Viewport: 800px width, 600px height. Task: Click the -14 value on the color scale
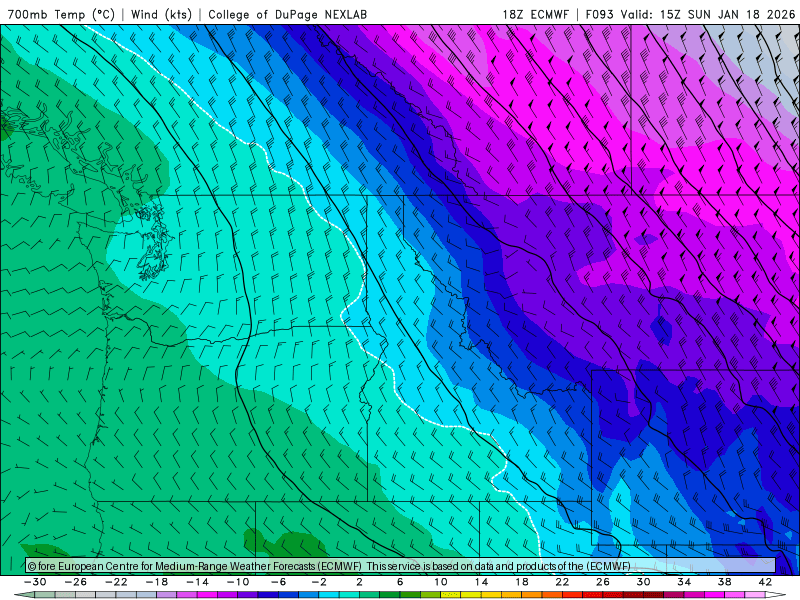[197, 582]
